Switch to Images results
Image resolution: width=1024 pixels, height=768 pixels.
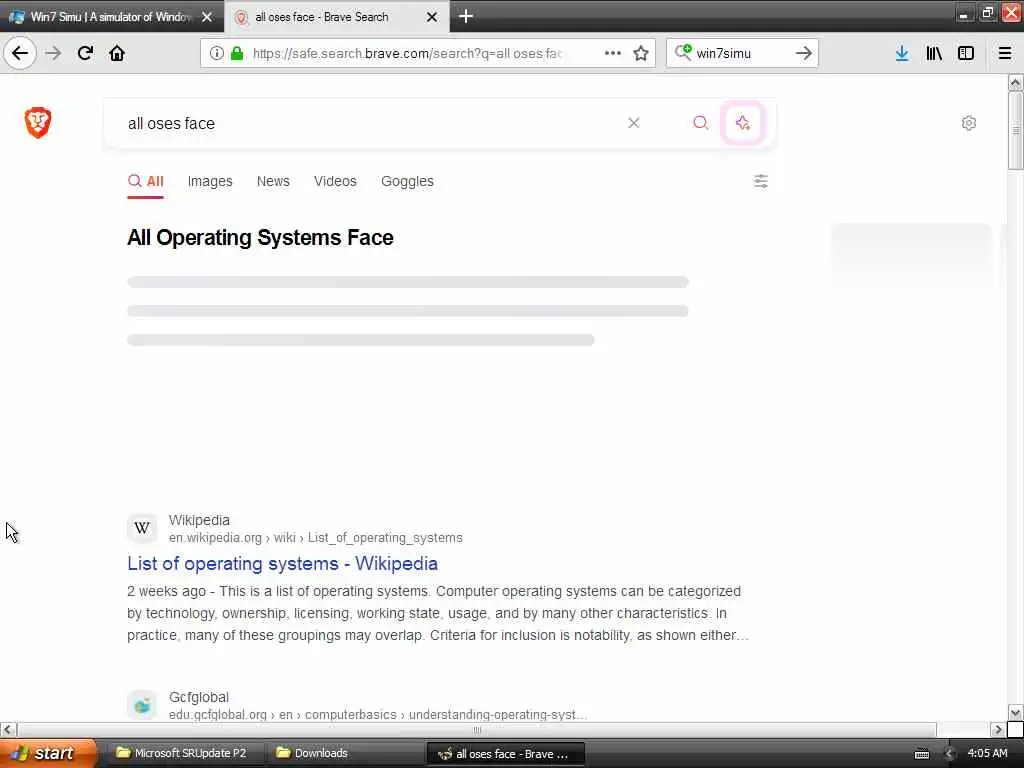210,181
